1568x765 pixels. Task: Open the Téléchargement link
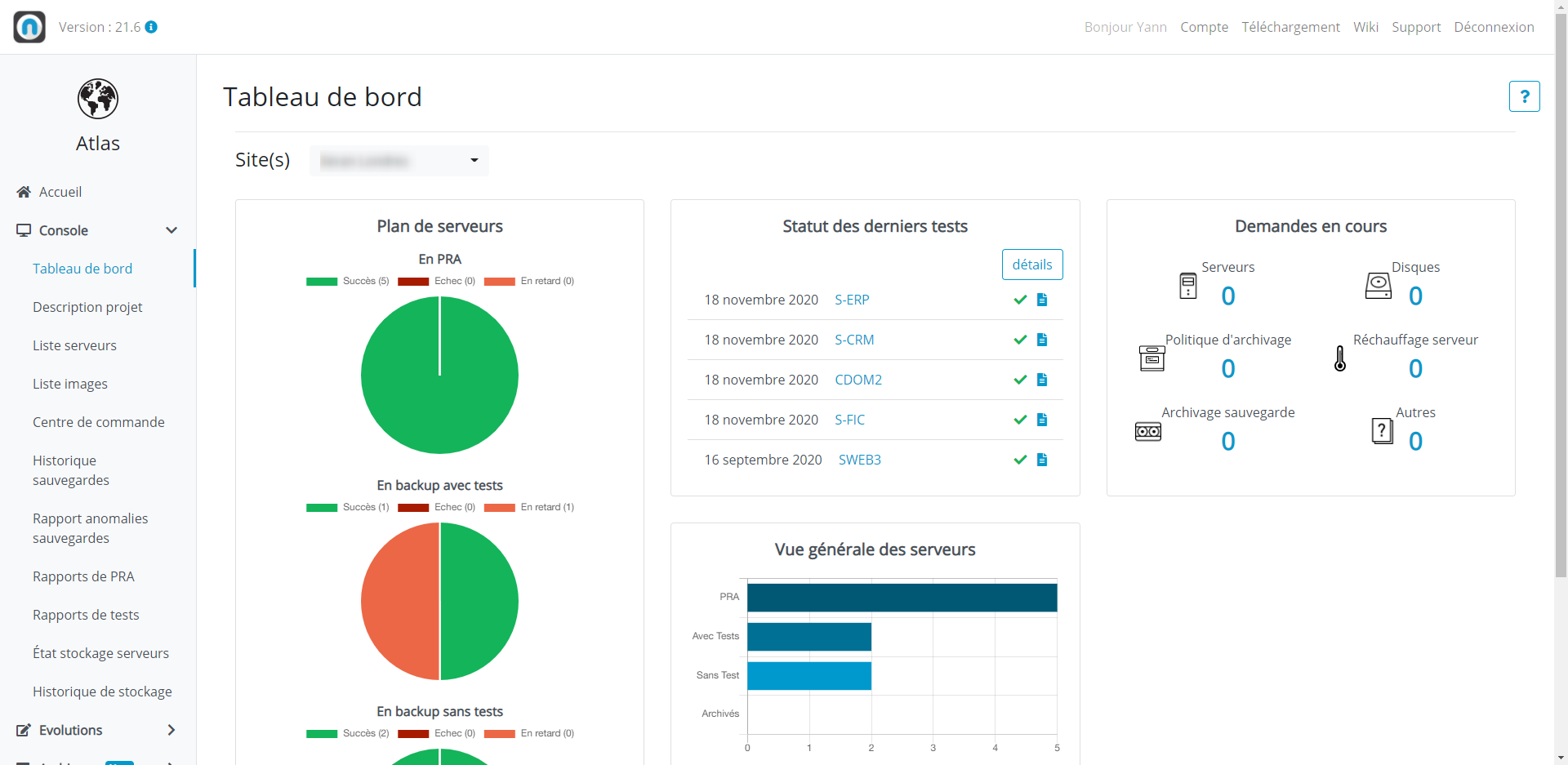point(1290,27)
